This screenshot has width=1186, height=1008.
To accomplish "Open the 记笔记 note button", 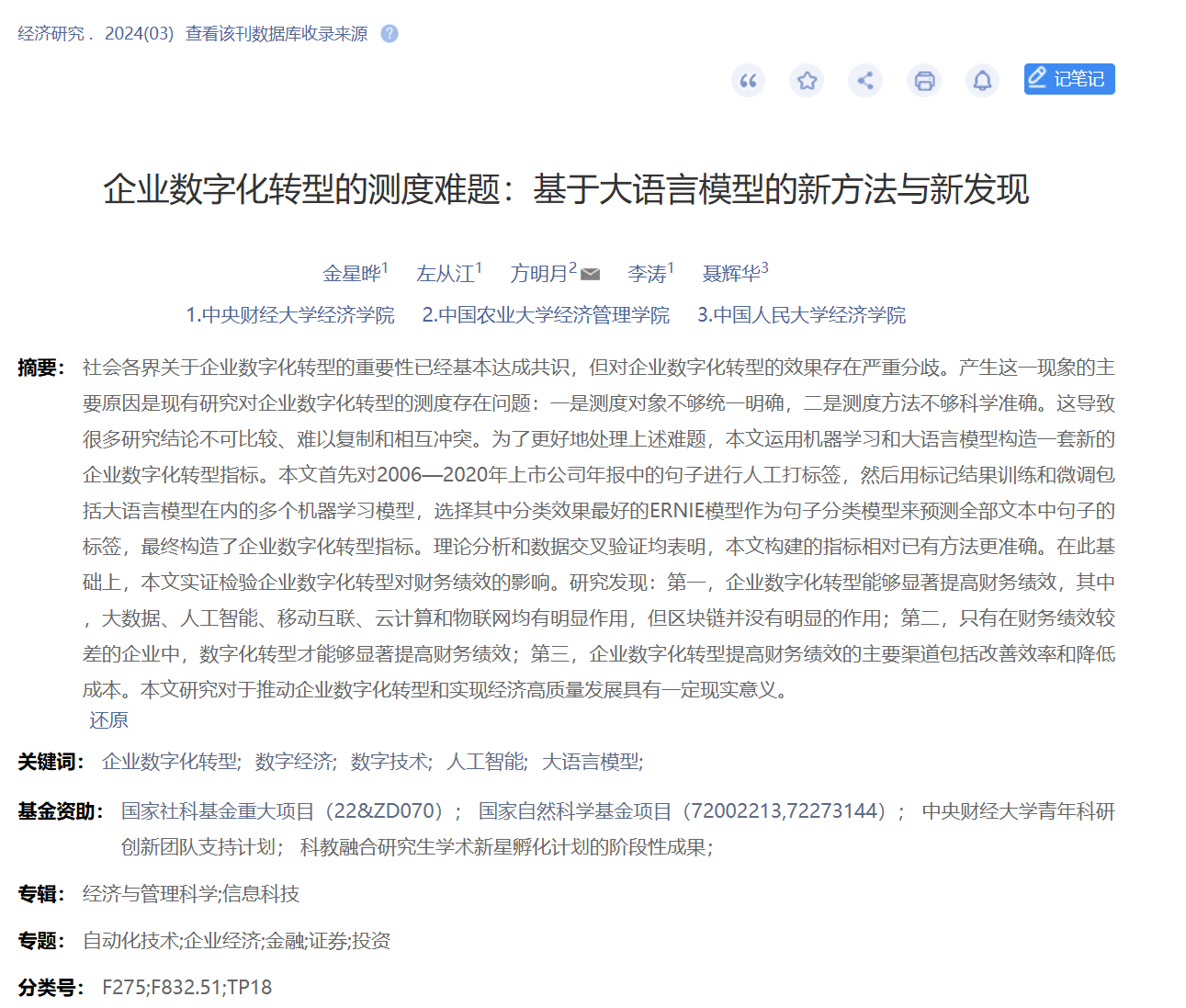I will pyautogui.click(x=1068, y=79).
